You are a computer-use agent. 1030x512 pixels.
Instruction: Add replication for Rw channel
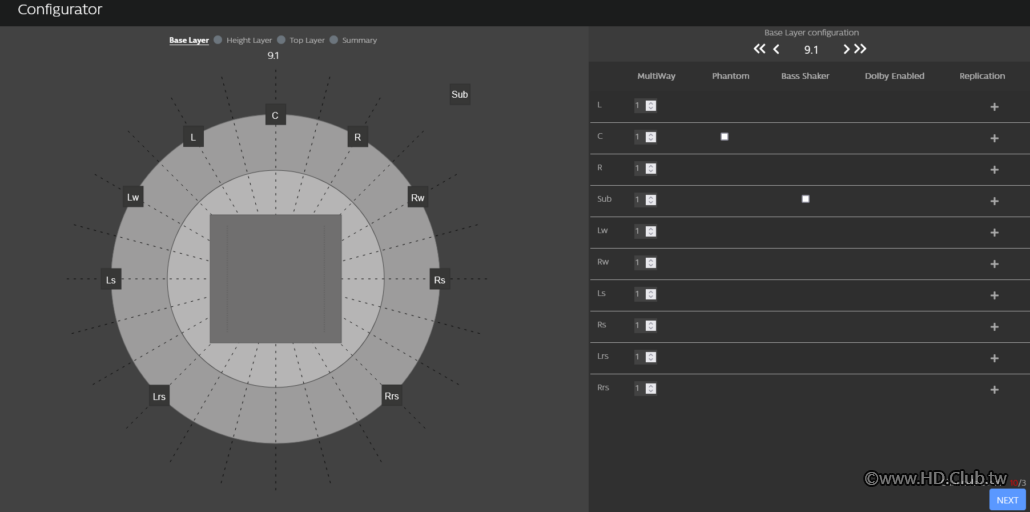pyautogui.click(x=994, y=264)
